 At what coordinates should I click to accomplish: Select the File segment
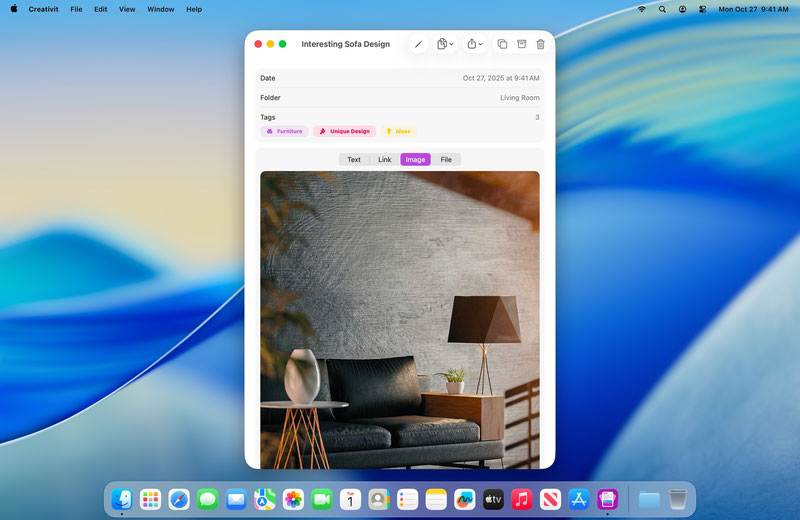(446, 159)
